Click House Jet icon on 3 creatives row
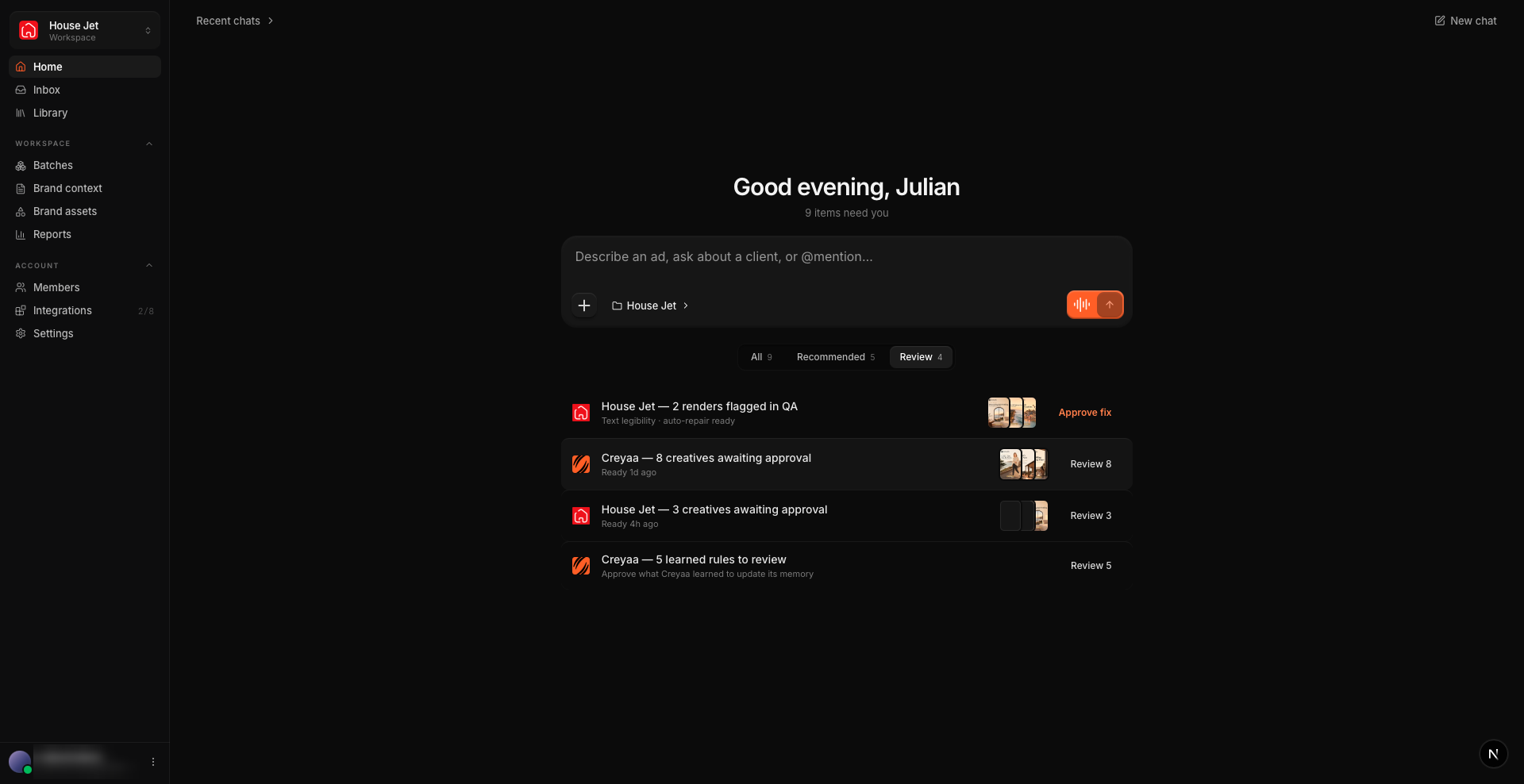Image resolution: width=1524 pixels, height=784 pixels. tap(581, 516)
